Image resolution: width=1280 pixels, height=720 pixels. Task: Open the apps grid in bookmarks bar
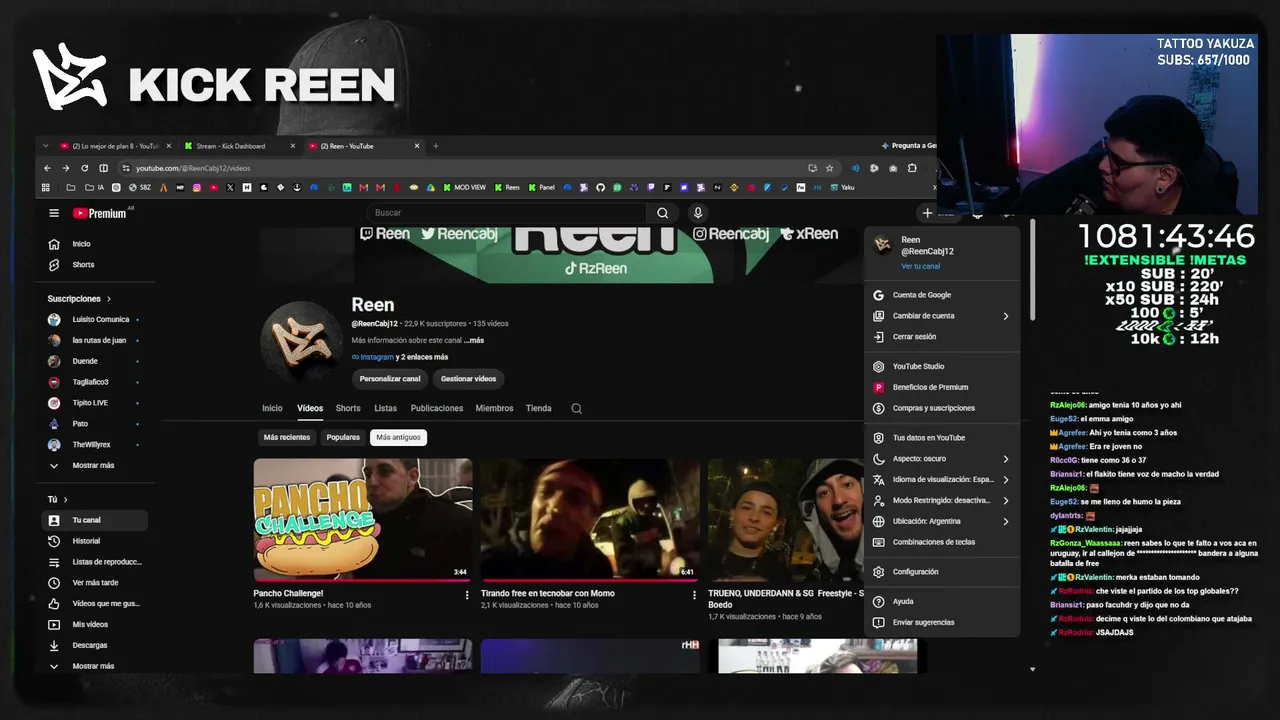tap(46, 188)
